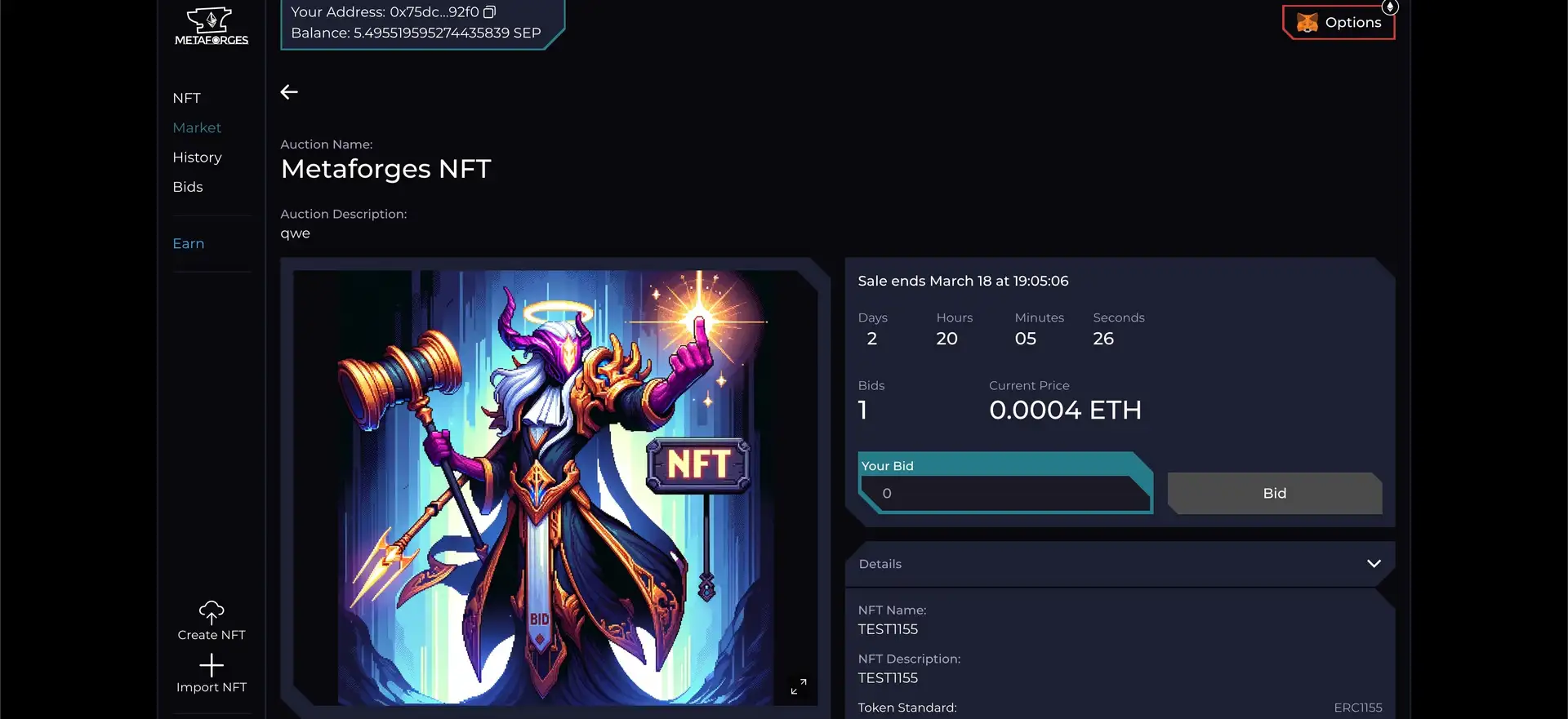Click the MetaMask fox icon

coord(1307,23)
